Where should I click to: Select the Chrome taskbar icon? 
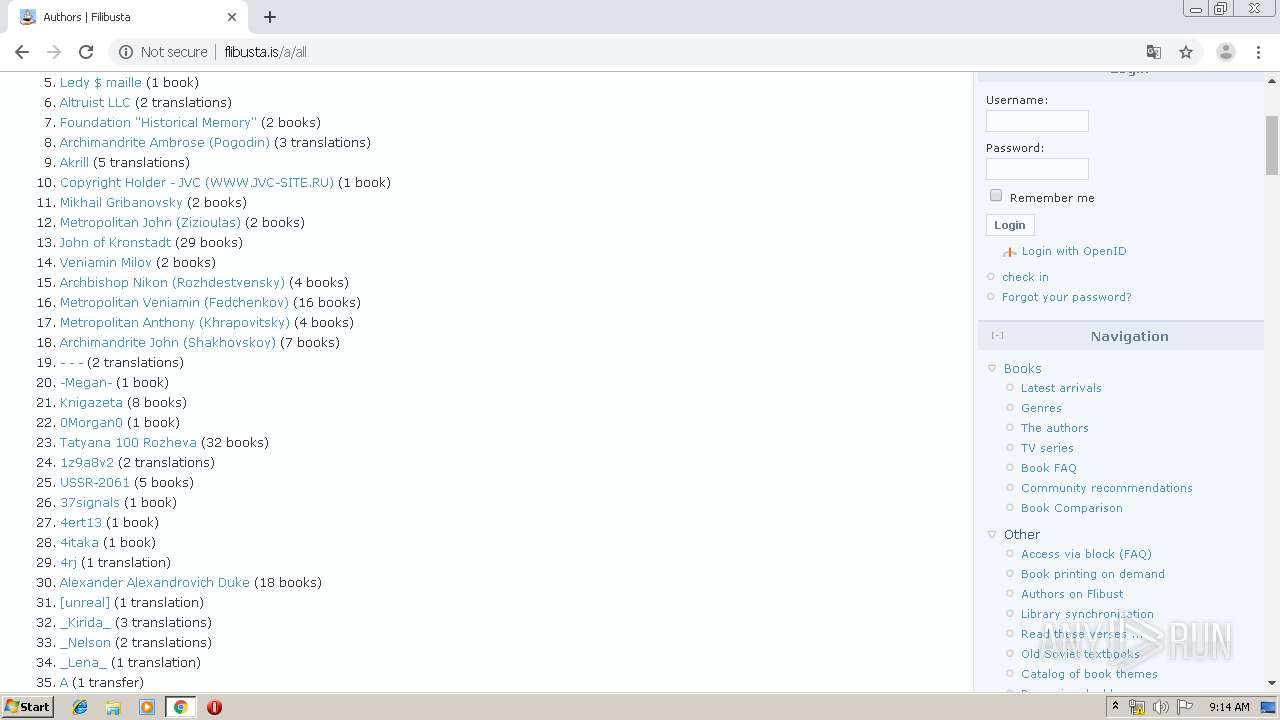(180, 707)
